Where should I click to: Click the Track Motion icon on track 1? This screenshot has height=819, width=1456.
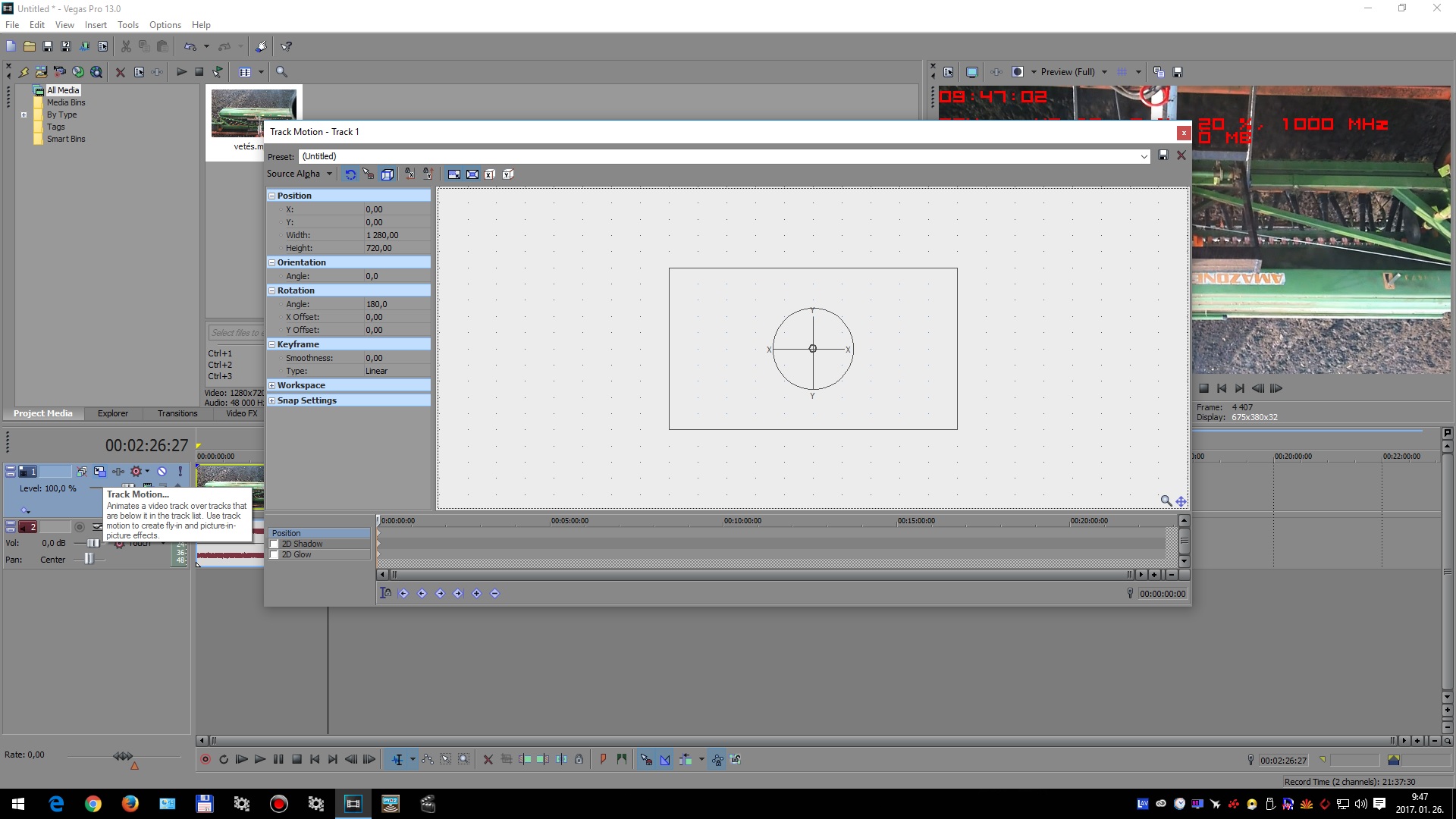click(100, 472)
